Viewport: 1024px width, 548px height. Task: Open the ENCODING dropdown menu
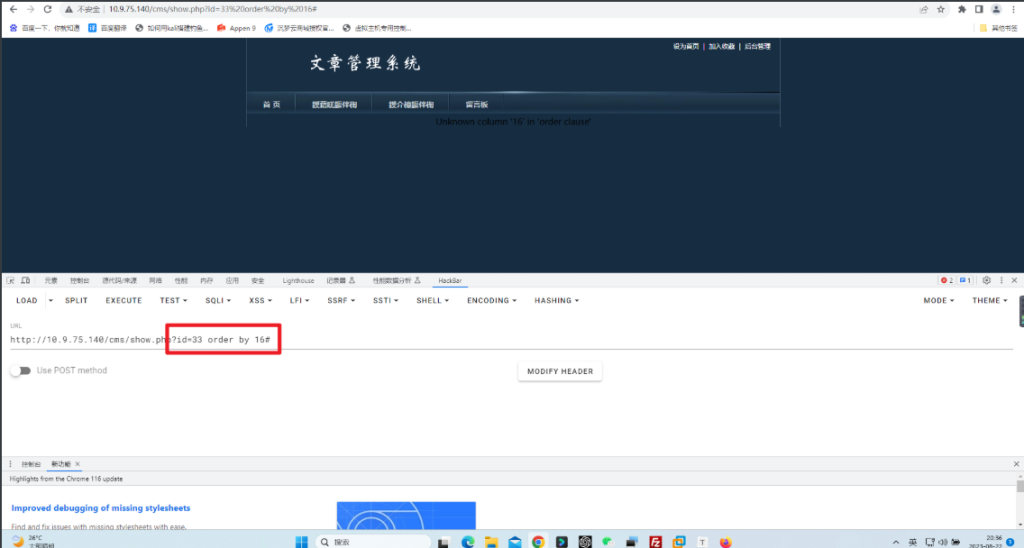491,300
